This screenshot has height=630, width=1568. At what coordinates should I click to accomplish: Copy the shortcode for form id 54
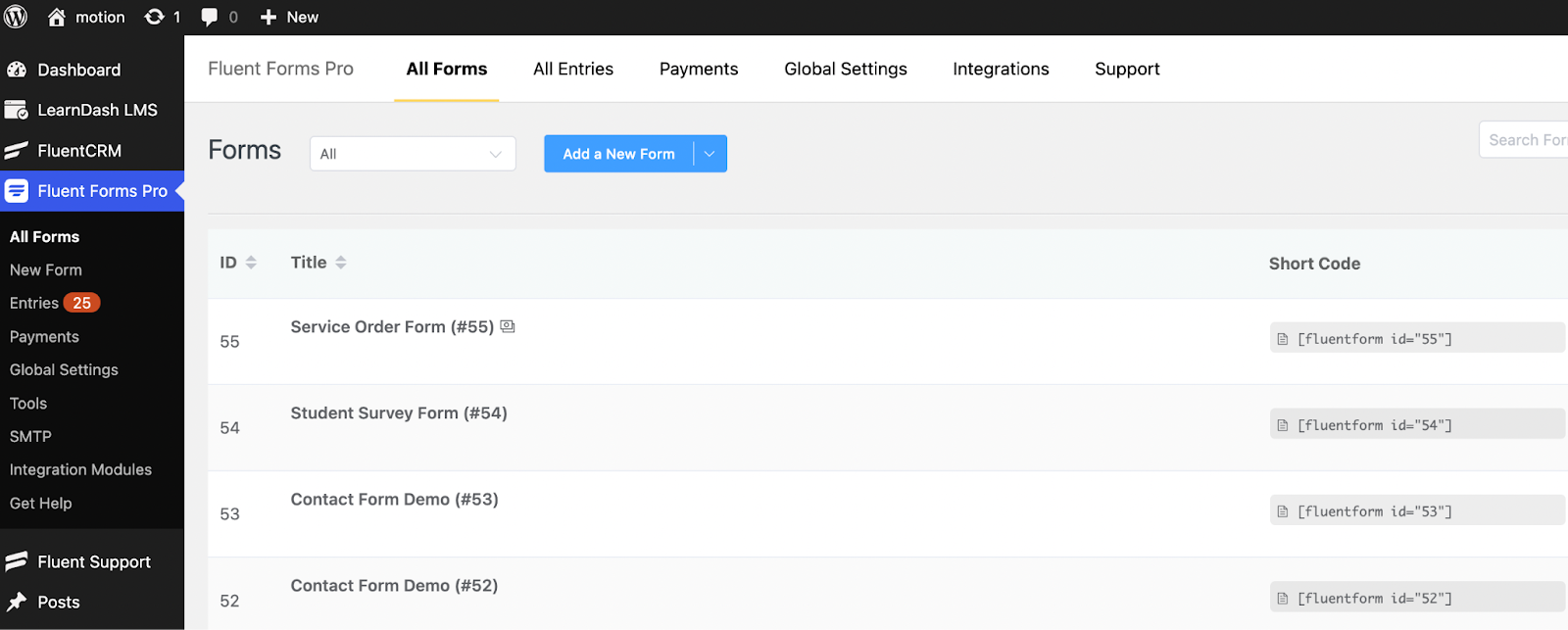click(x=1417, y=424)
